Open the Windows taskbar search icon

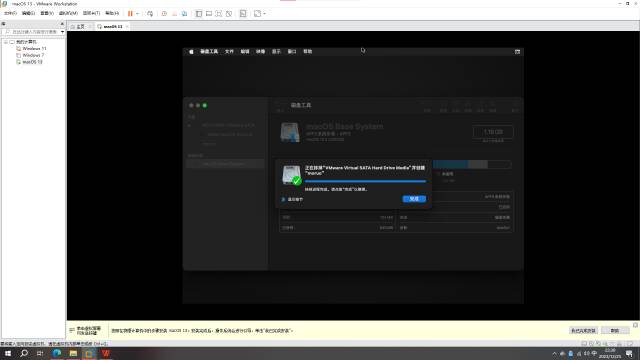point(24,353)
